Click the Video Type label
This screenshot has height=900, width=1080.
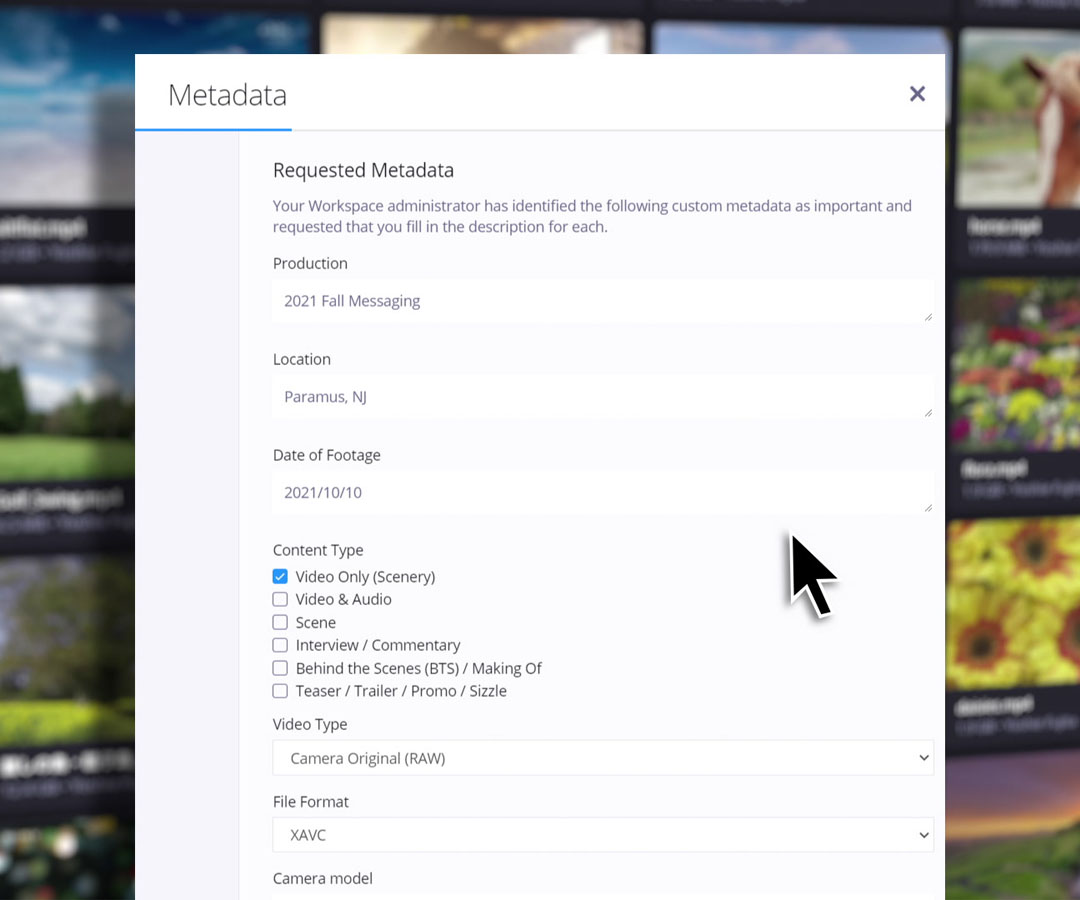[310, 724]
